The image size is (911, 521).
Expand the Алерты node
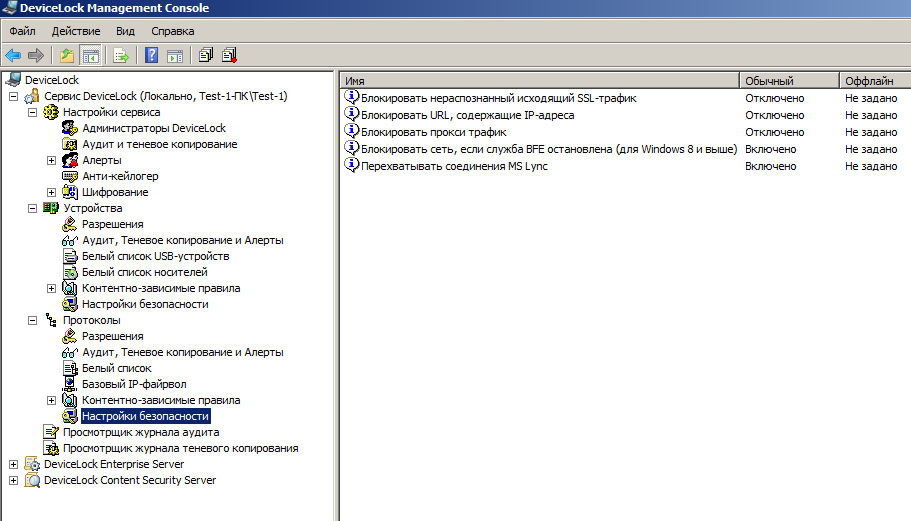tap(52, 160)
